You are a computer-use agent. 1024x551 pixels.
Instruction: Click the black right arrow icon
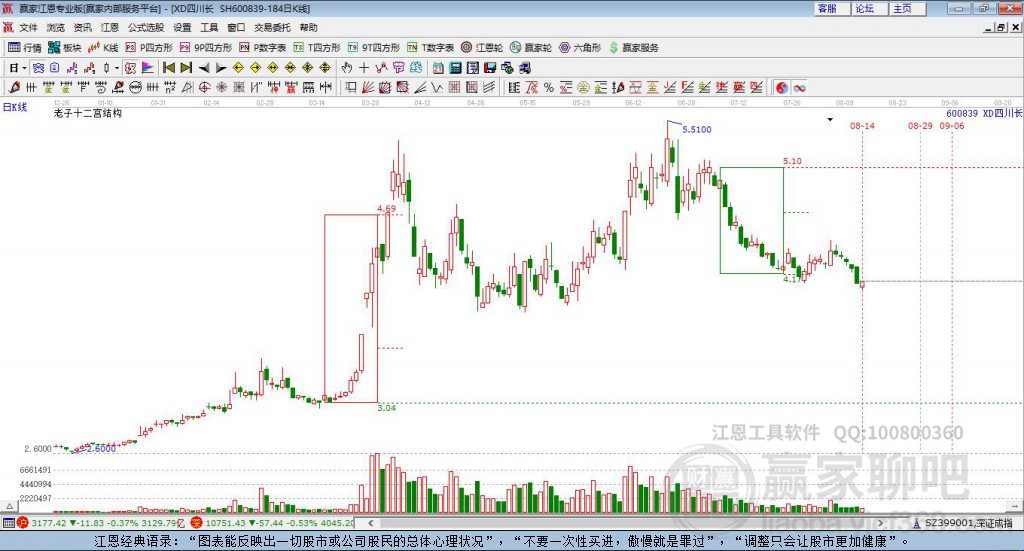[x=221, y=68]
